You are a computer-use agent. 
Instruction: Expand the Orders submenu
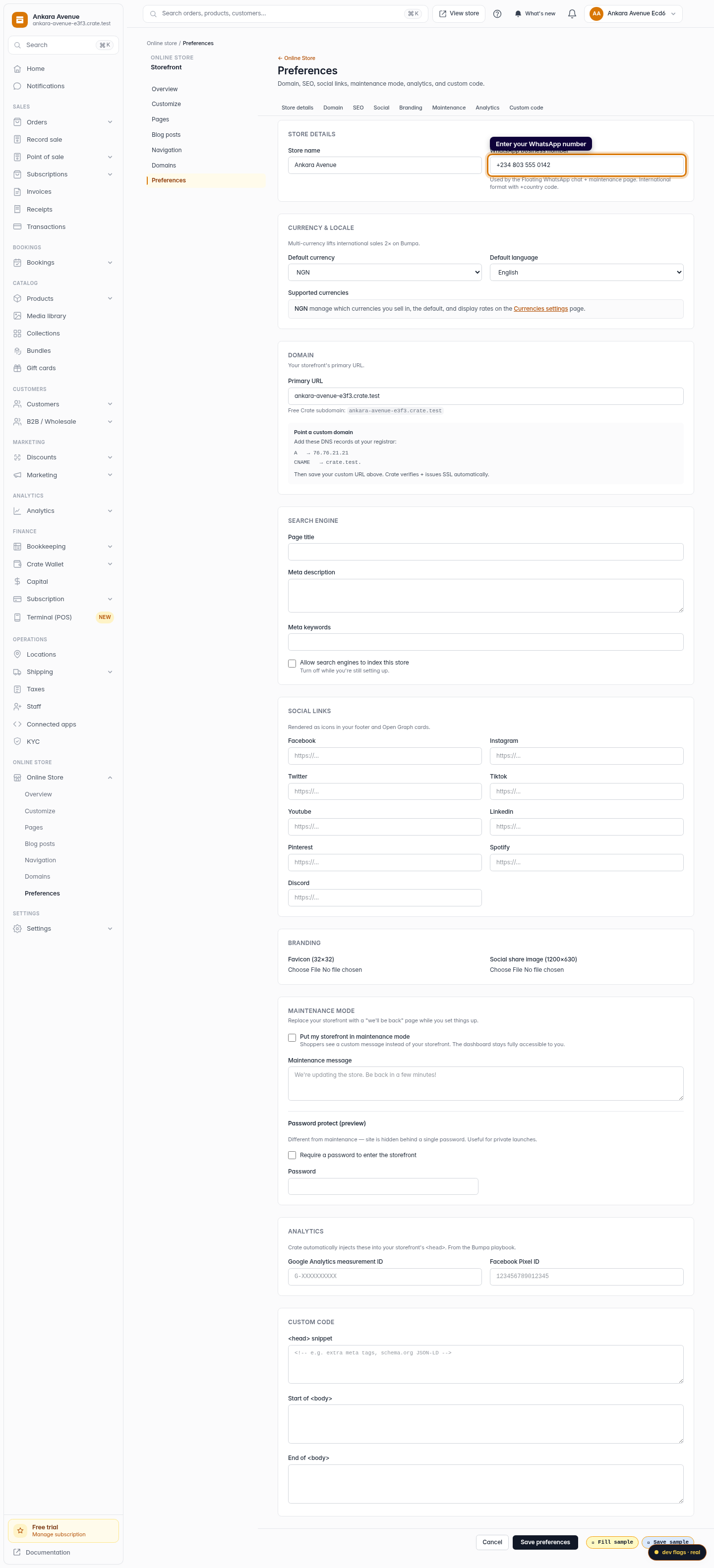pyautogui.click(x=110, y=122)
